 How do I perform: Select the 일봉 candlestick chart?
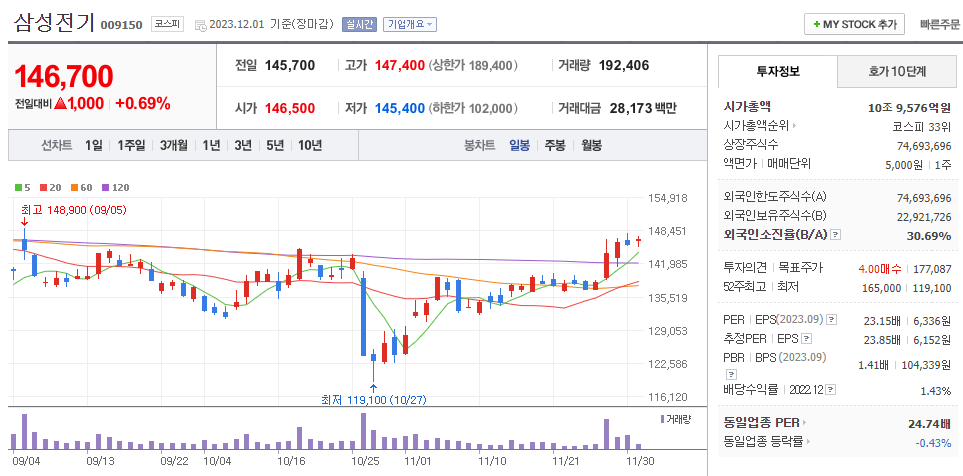tap(520, 146)
